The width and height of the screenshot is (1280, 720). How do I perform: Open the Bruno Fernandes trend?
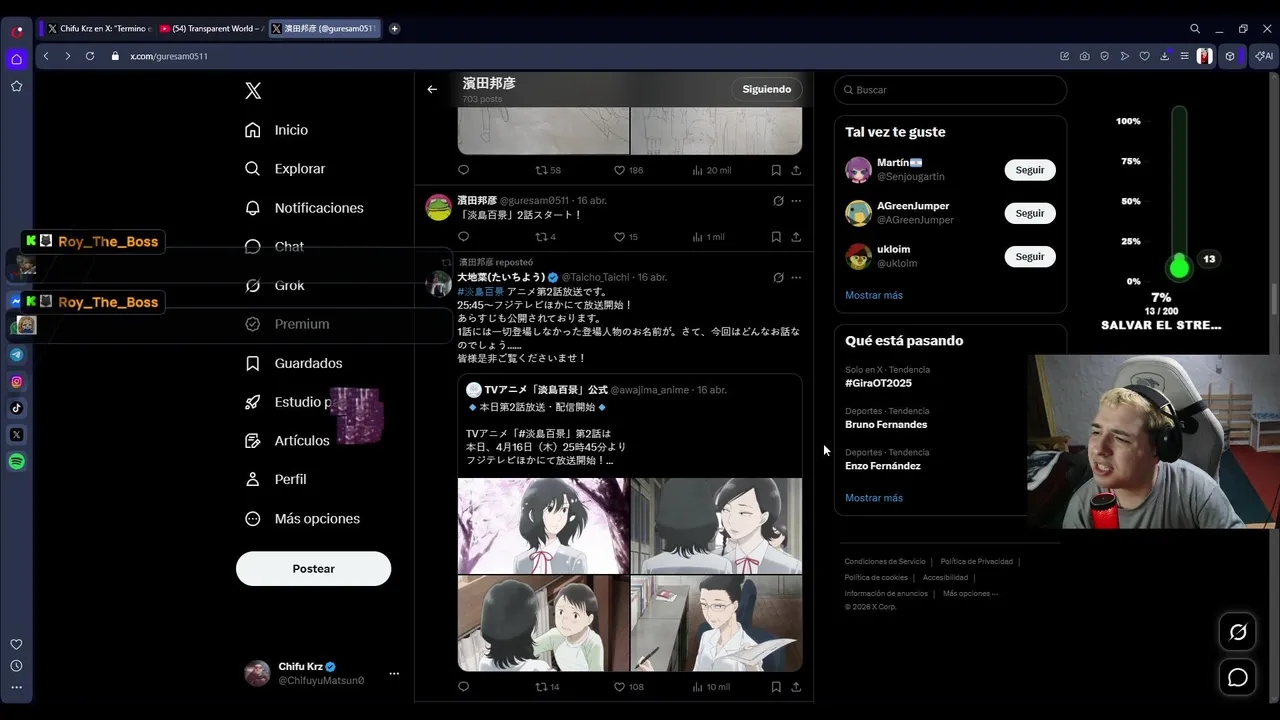886,425
